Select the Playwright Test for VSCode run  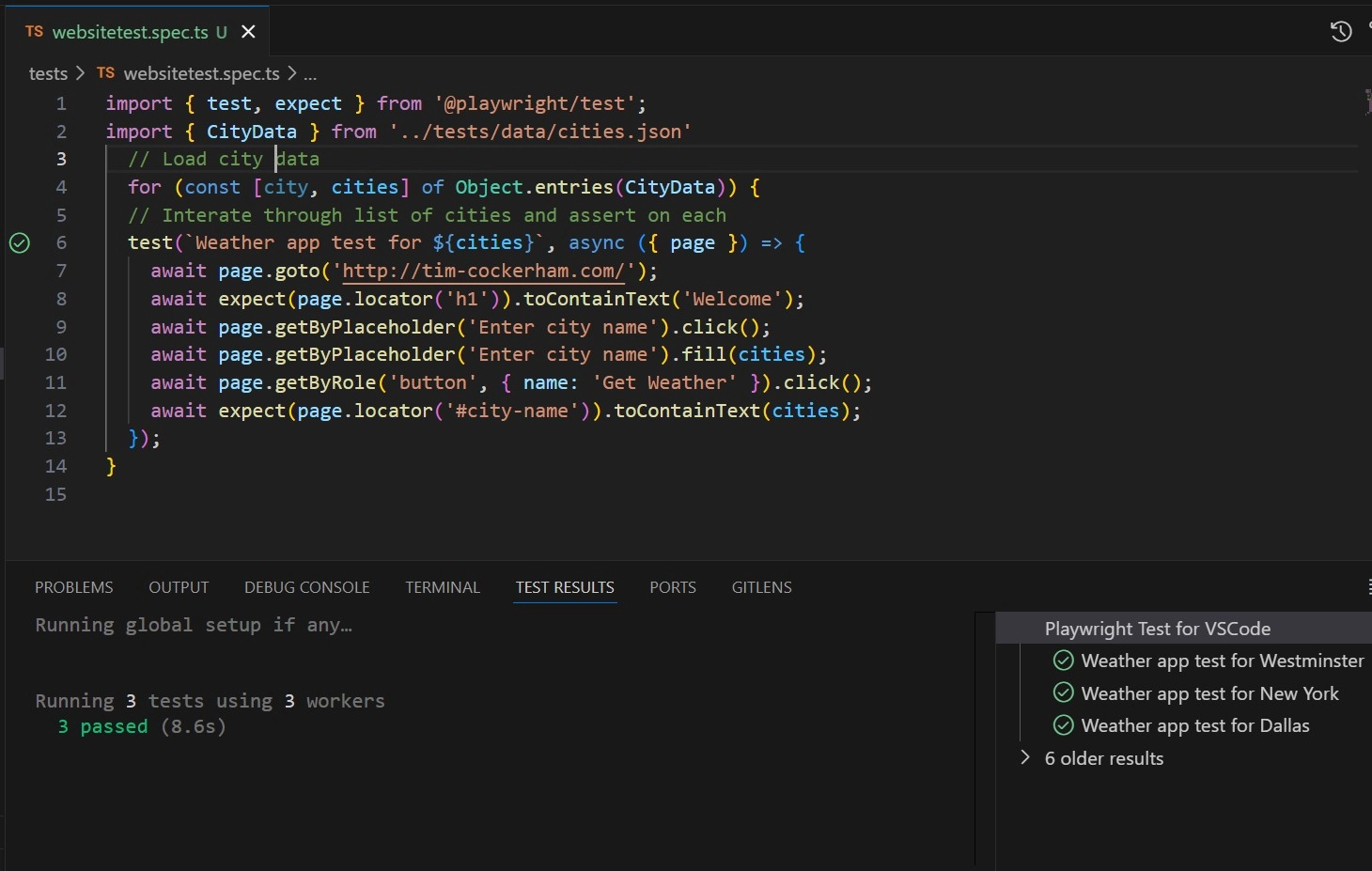[x=1157, y=629]
